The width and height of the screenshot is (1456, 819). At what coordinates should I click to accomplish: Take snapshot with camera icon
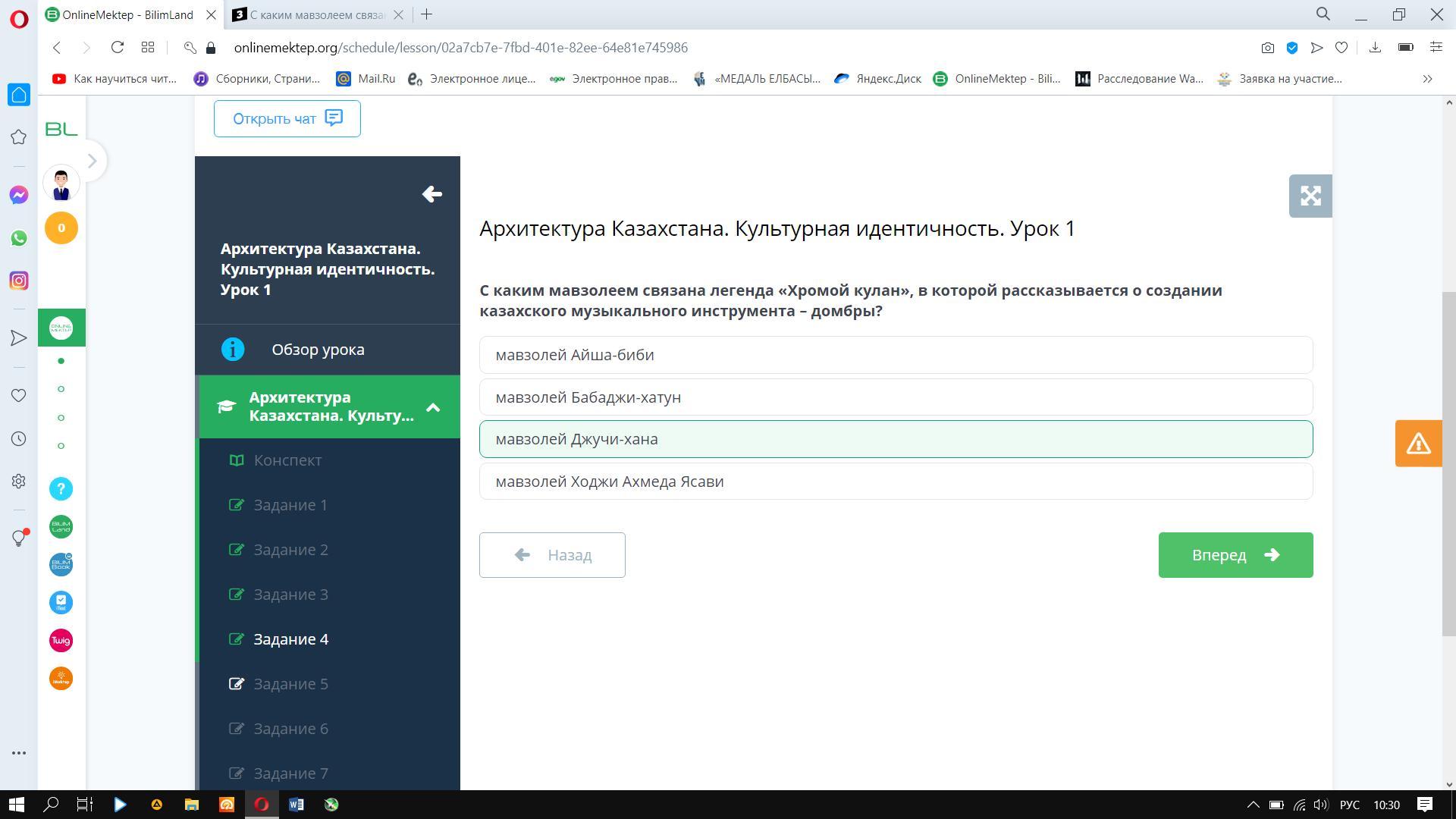[1267, 48]
